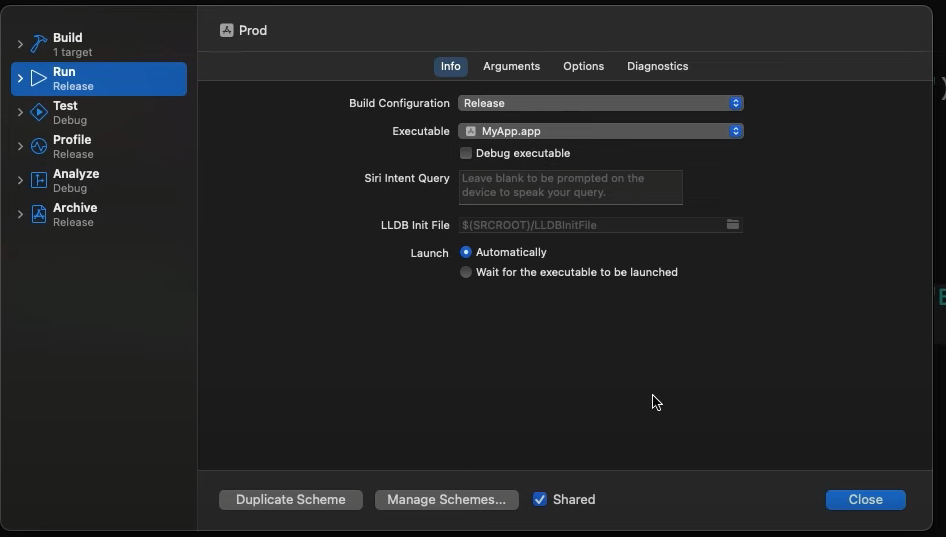946x537 pixels.
Task: Toggle the Debug executable checkbox
Action: [x=466, y=153]
